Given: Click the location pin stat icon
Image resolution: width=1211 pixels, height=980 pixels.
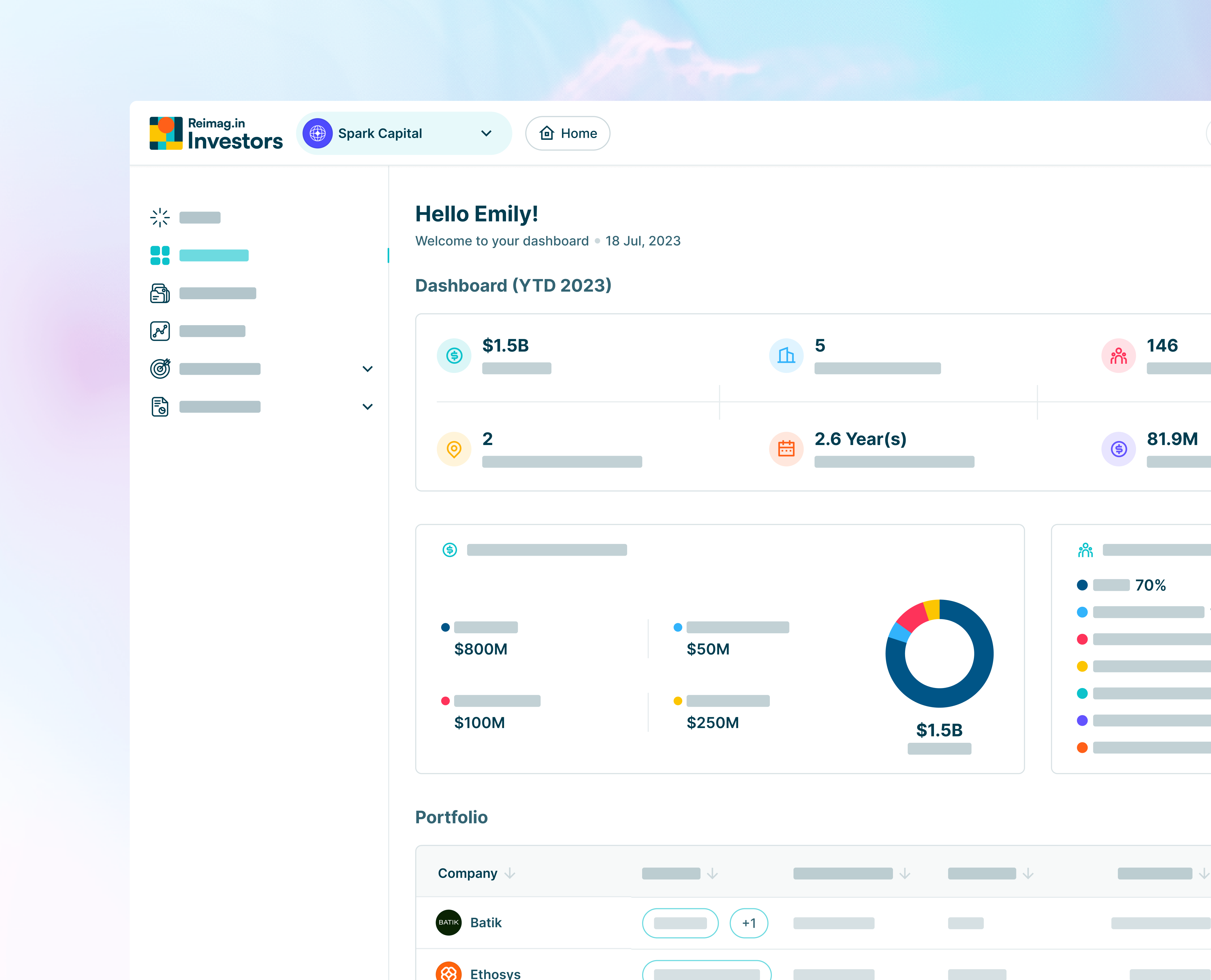Looking at the screenshot, I should 454,449.
